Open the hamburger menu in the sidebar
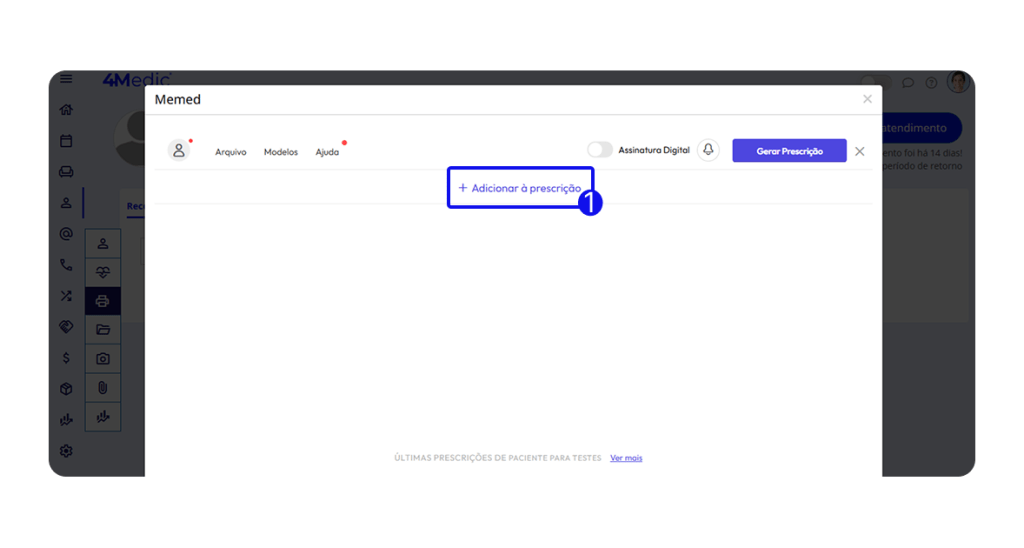Image resolution: width=1024 pixels, height=548 pixels. tap(66, 79)
